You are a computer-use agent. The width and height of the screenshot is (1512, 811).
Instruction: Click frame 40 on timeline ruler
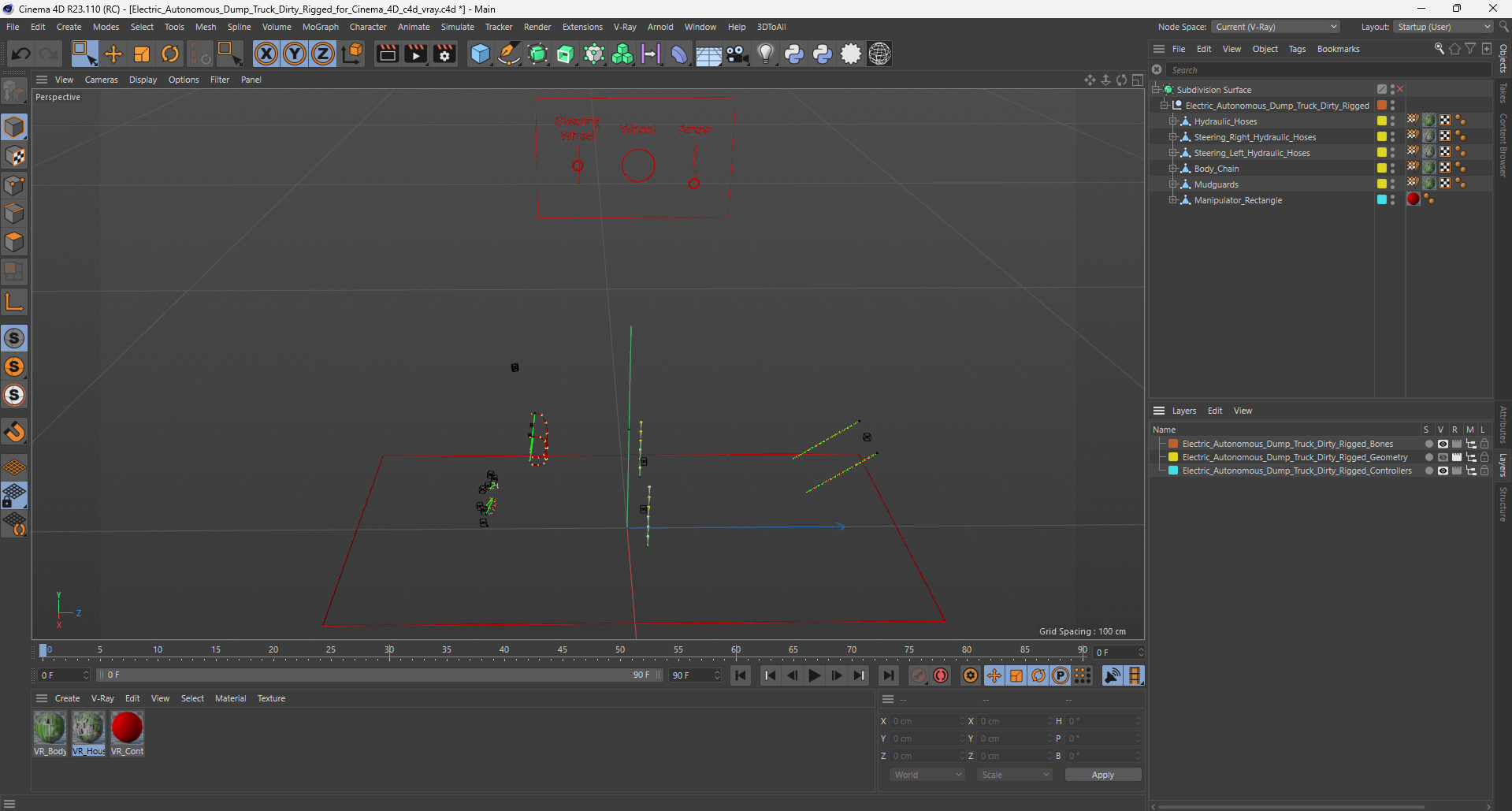(x=504, y=649)
